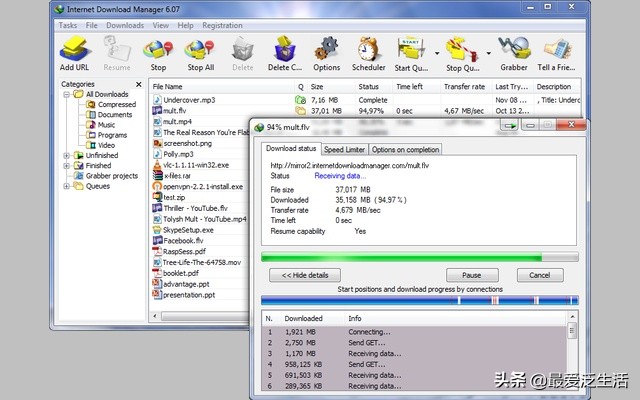Click the Tell a Friend icon
640x400 pixels.
556,49
